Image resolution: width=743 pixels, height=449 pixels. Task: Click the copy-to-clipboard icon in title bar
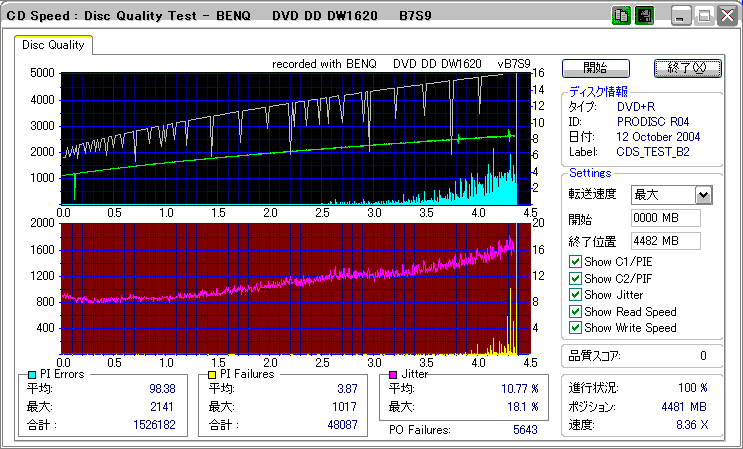[621, 15]
